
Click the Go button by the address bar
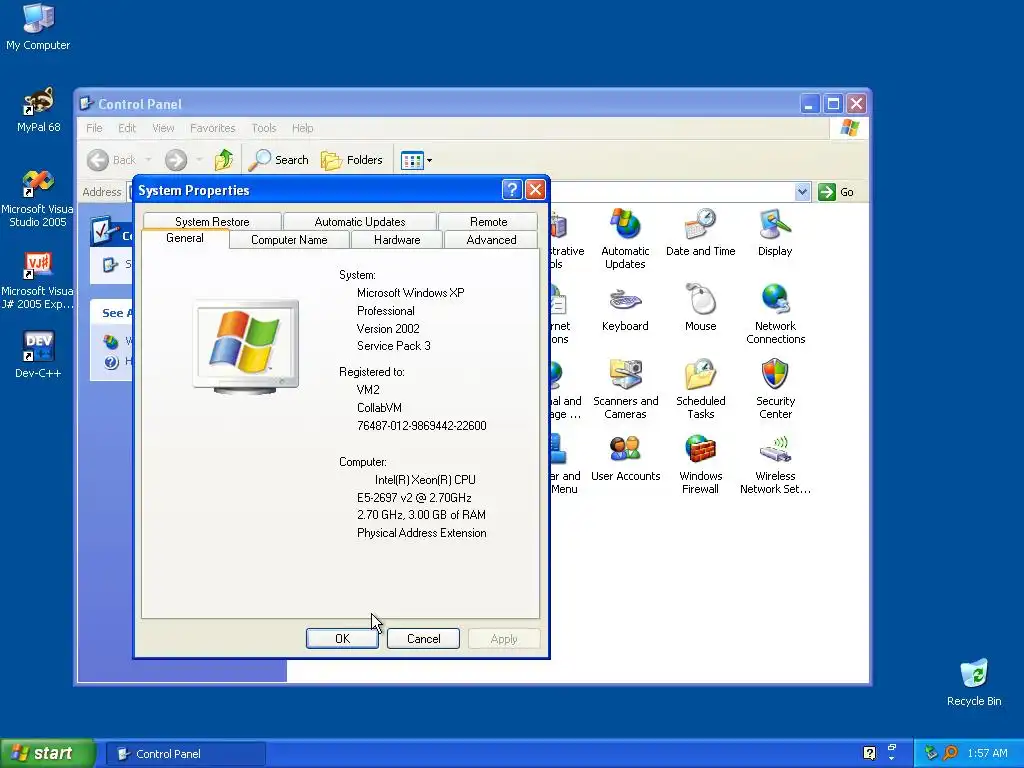click(837, 192)
